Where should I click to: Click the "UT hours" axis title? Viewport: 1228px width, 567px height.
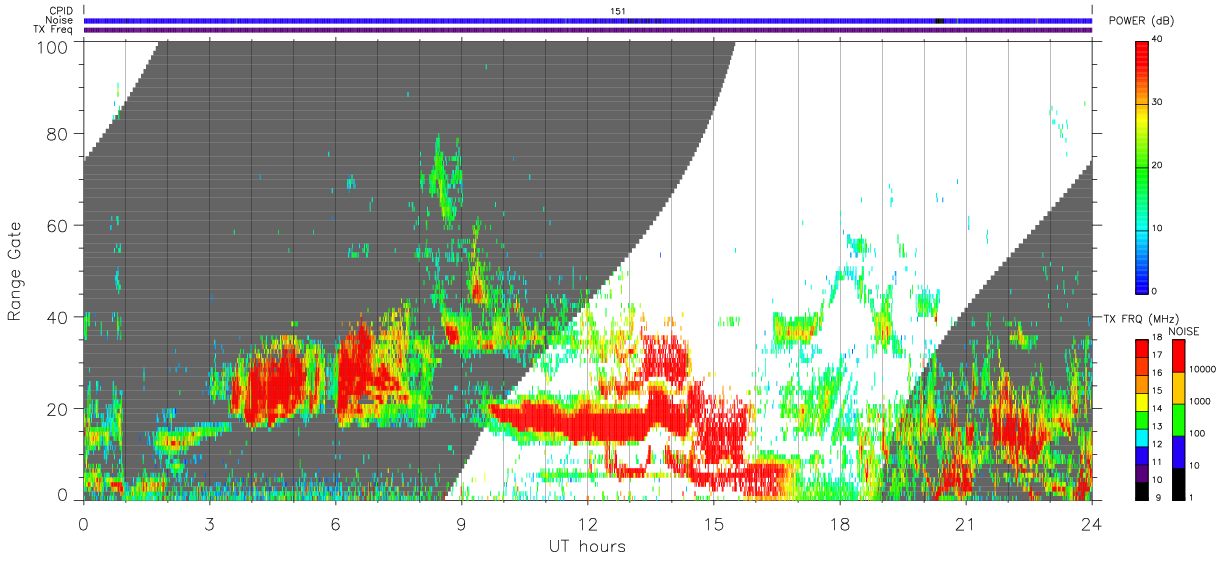click(x=586, y=546)
